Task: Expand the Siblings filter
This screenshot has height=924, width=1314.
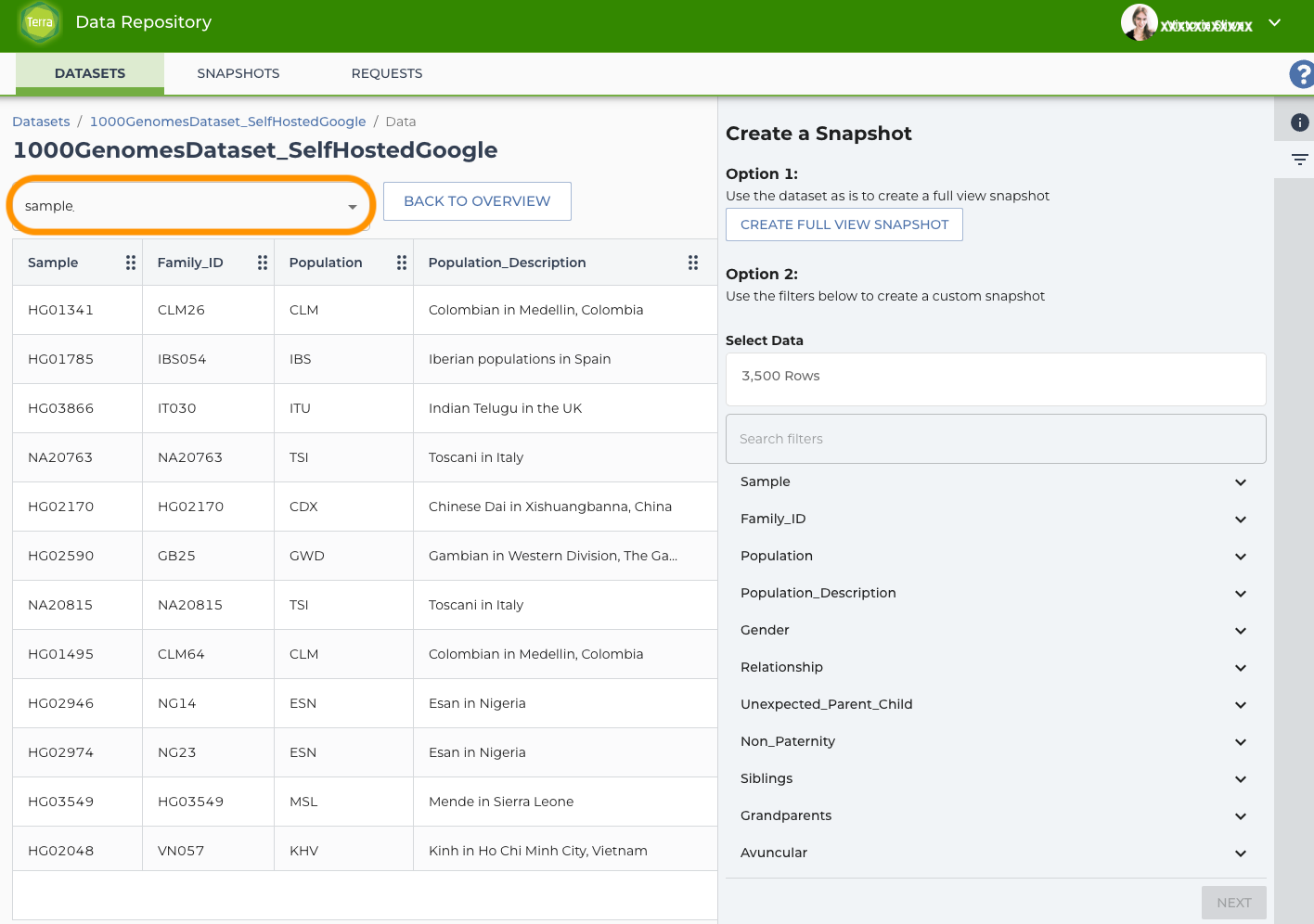Action: point(1240,779)
